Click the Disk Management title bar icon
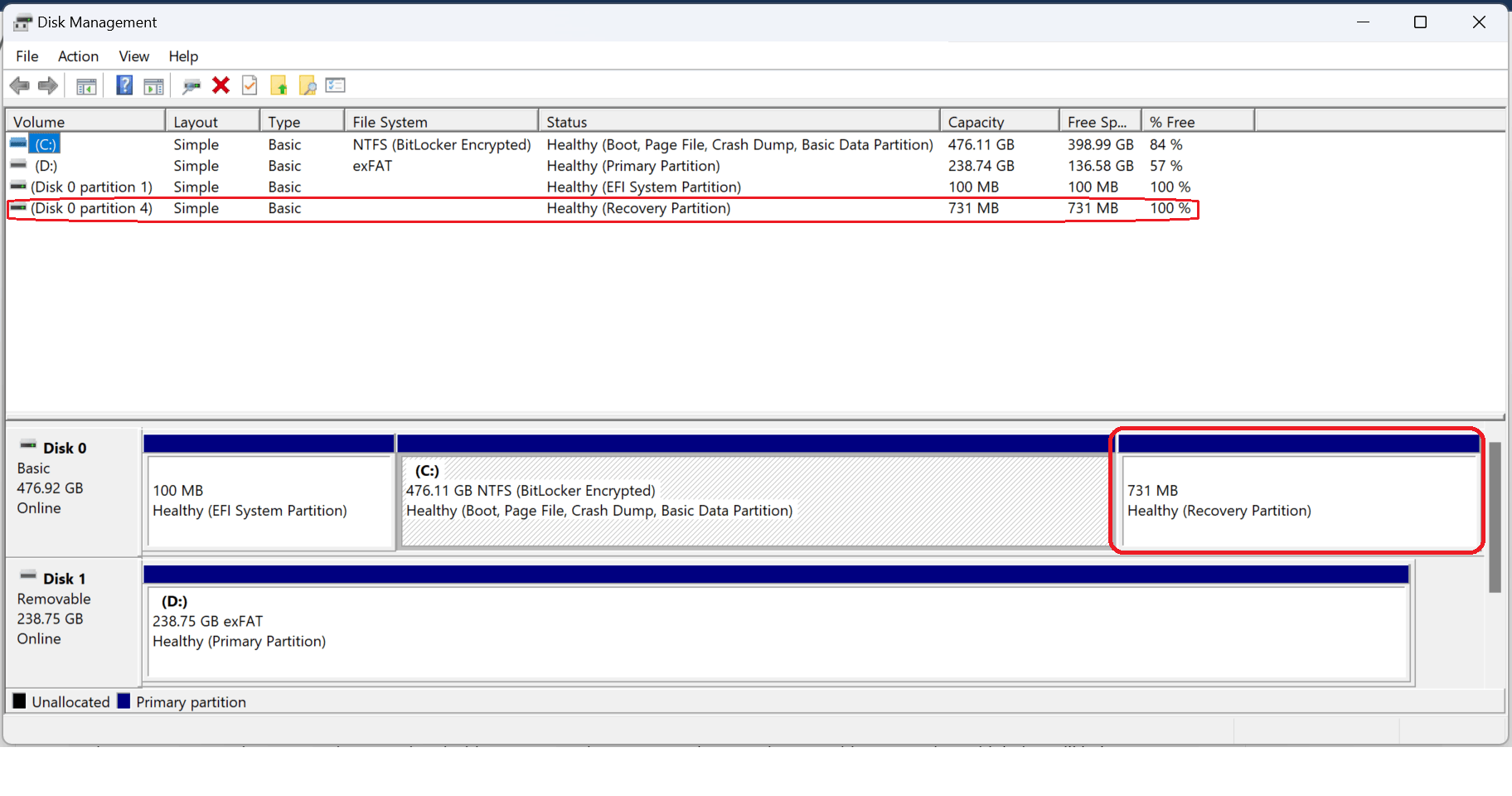1512x796 pixels. click(22, 22)
